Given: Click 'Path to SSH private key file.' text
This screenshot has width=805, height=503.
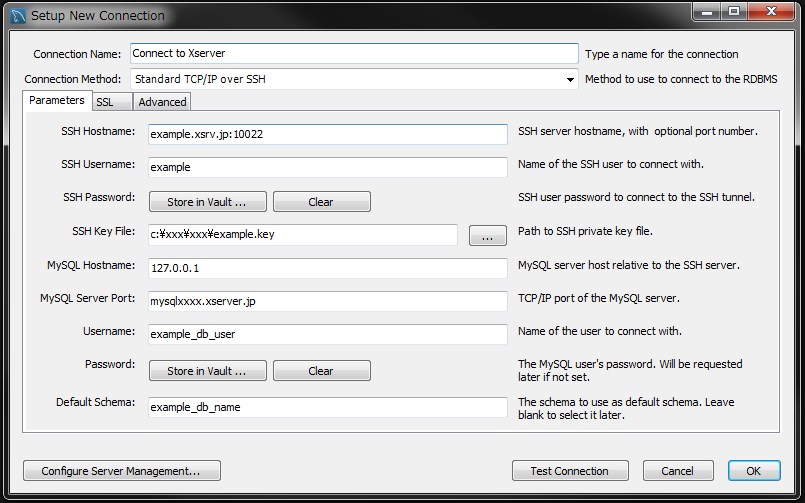Looking at the screenshot, I should 585,231.
